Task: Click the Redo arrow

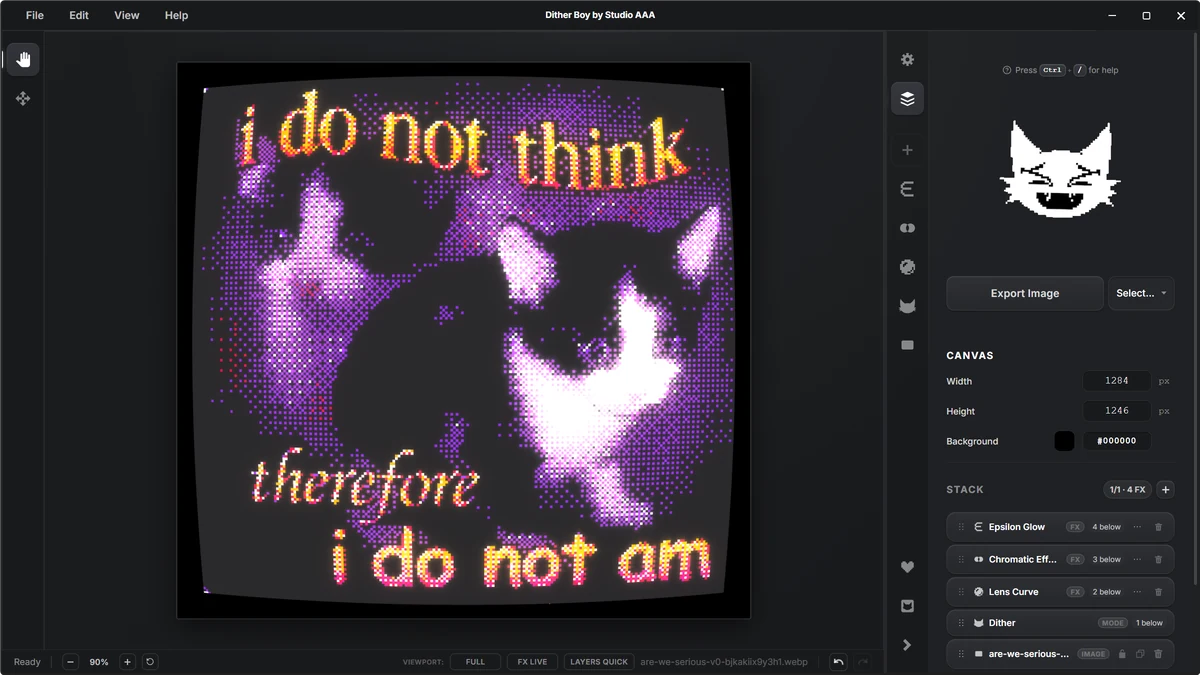Action: tap(863, 662)
